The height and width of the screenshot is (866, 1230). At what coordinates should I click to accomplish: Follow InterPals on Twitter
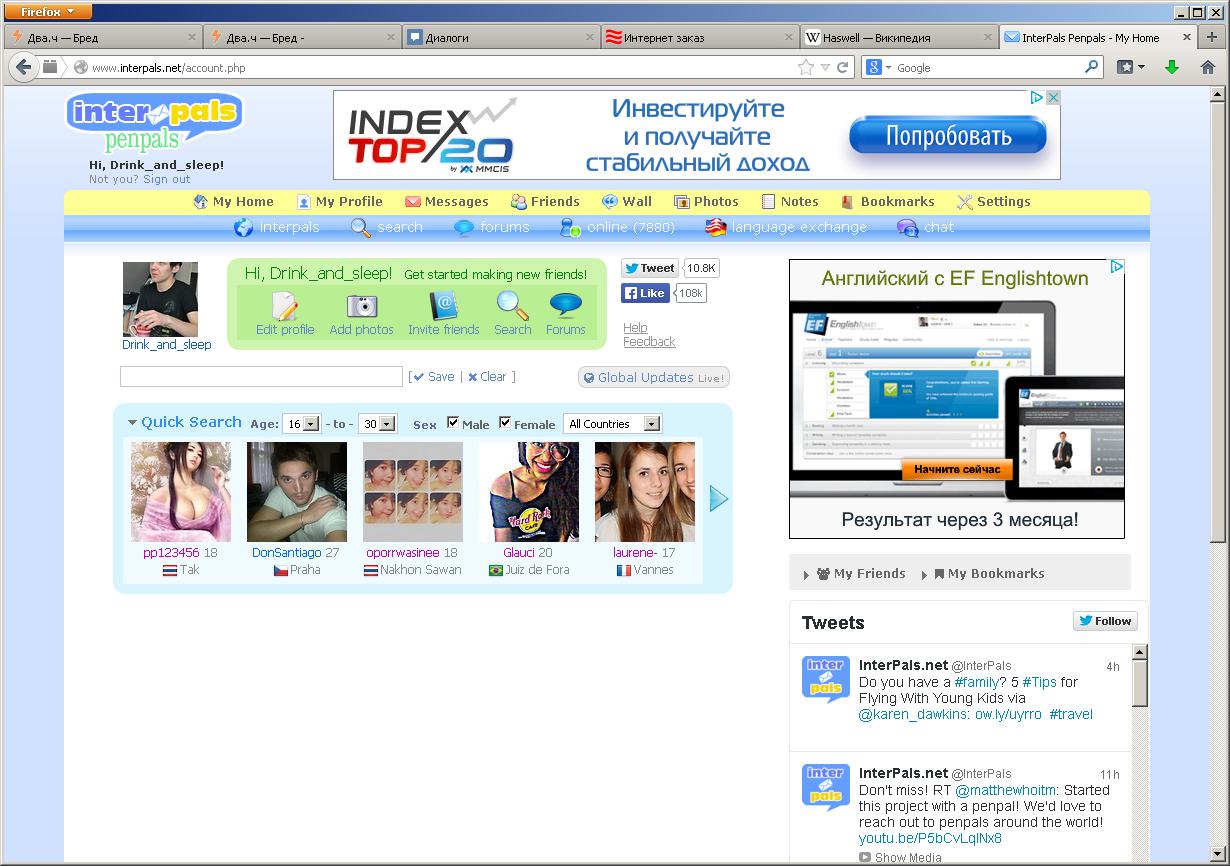click(1105, 621)
